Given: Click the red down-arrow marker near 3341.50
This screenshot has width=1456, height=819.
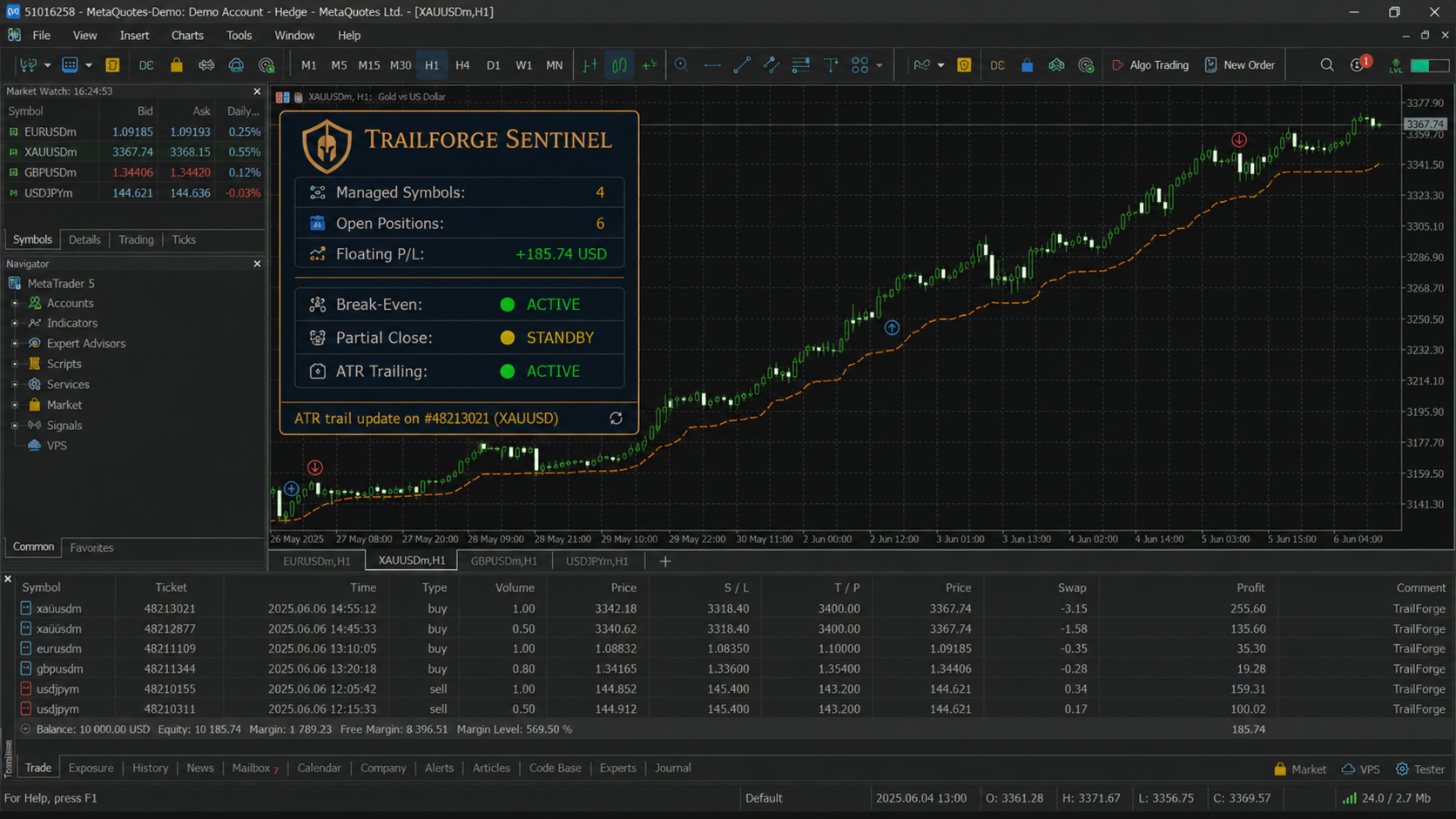Looking at the screenshot, I should pos(1239,140).
